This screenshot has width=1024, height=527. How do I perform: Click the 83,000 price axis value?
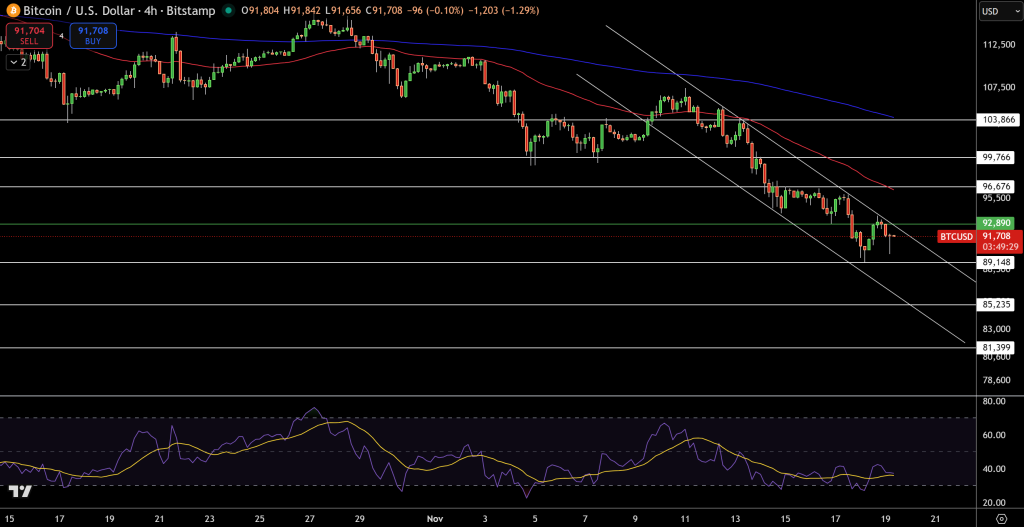999,328
